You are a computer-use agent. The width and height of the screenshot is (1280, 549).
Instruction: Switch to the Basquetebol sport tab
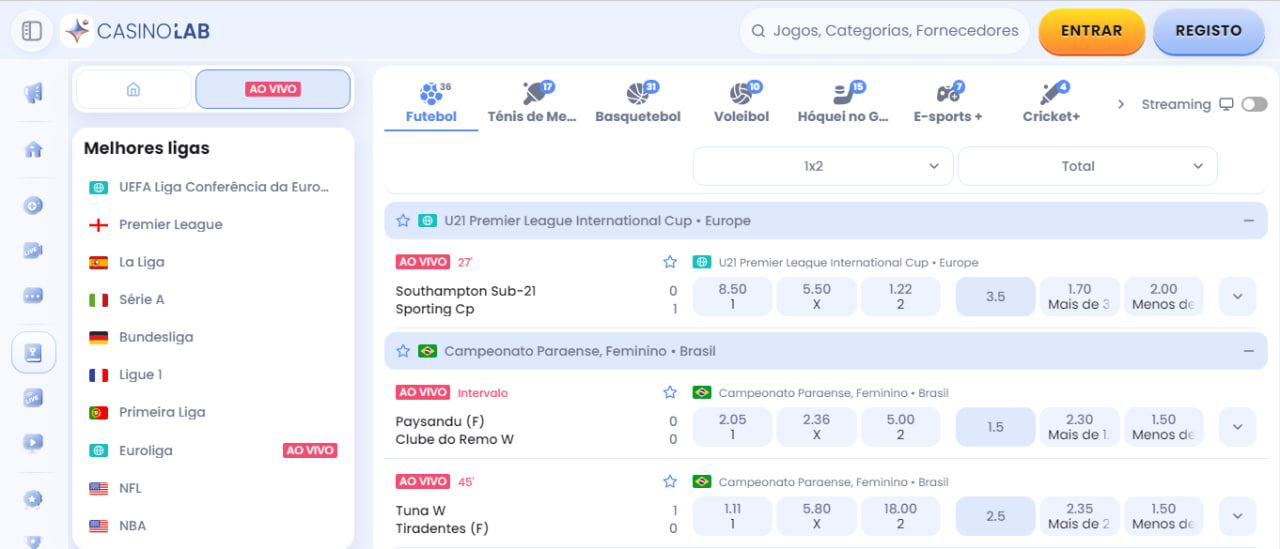pos(638,104)
